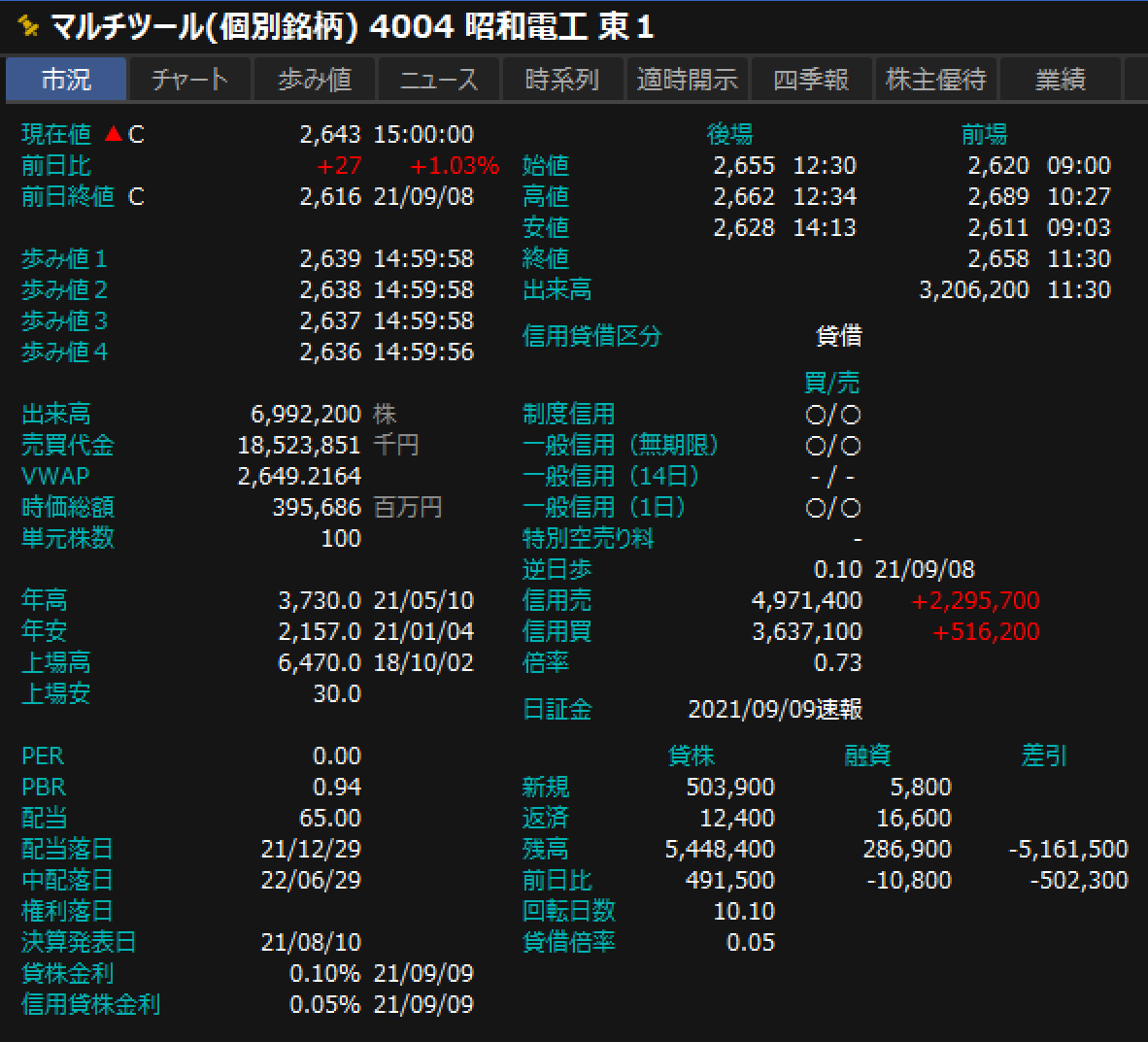Click the PBR value 0.94
The height and width of the screenshot is (1042, 1148).
coord(337,788)
